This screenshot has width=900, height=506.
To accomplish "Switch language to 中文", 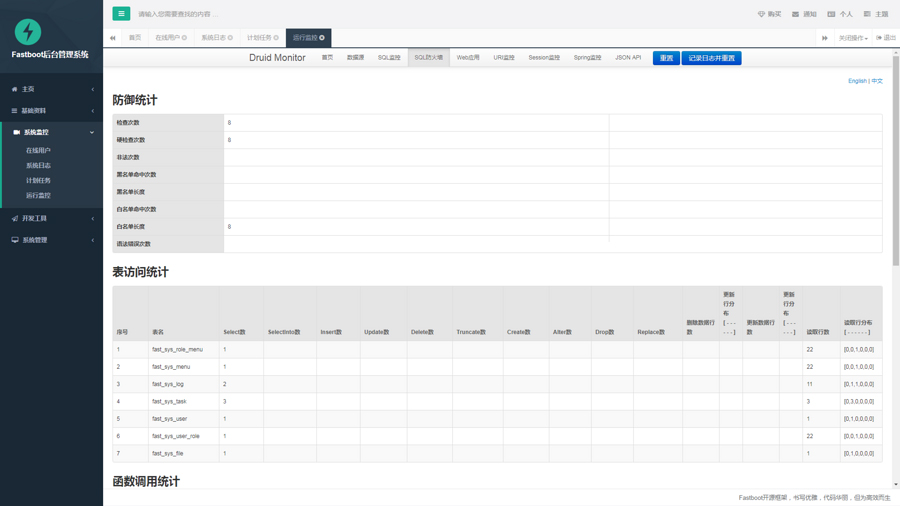I will click(877, 81).
